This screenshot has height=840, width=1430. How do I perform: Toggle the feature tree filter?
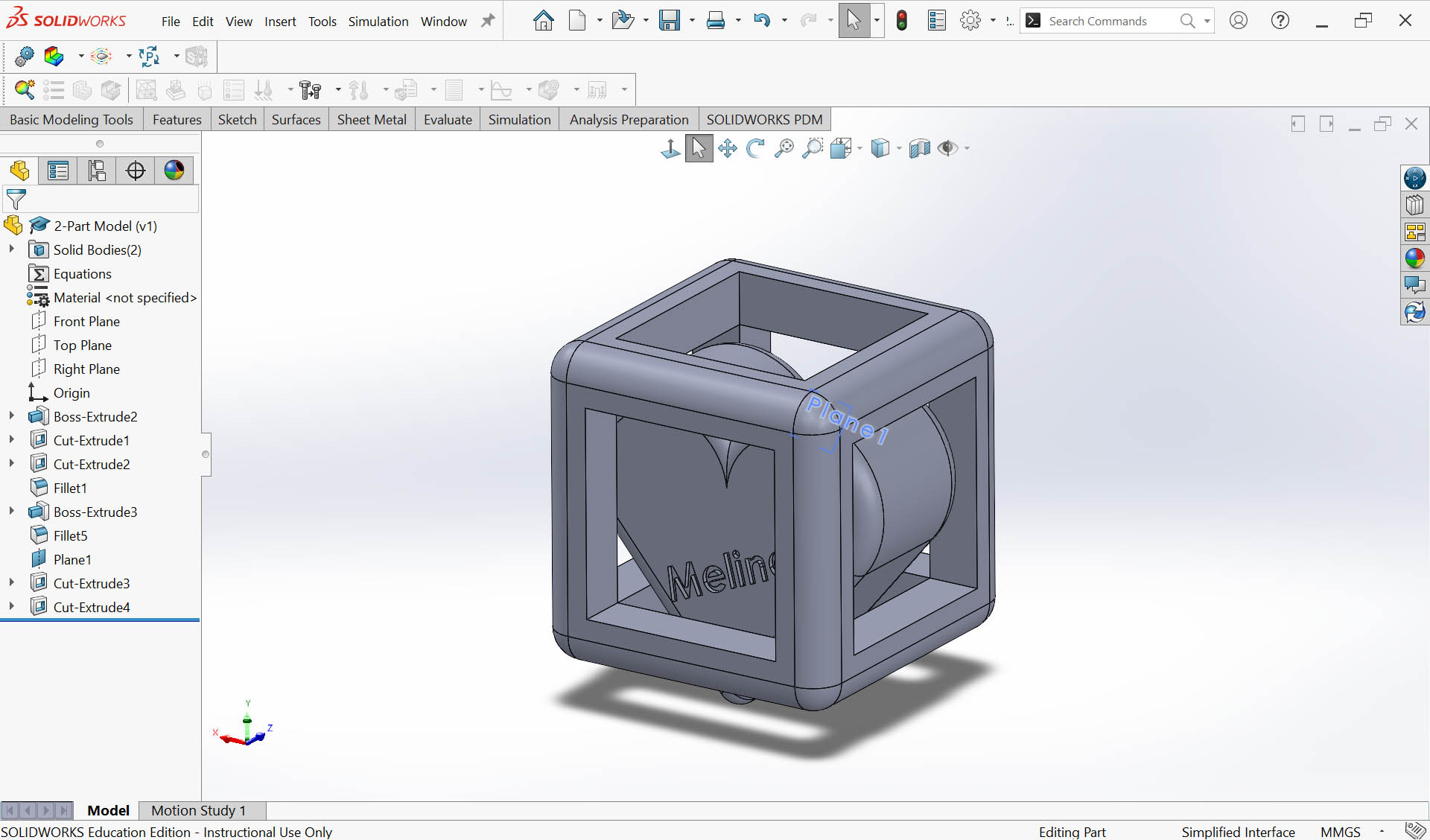[x=16, y=199]
